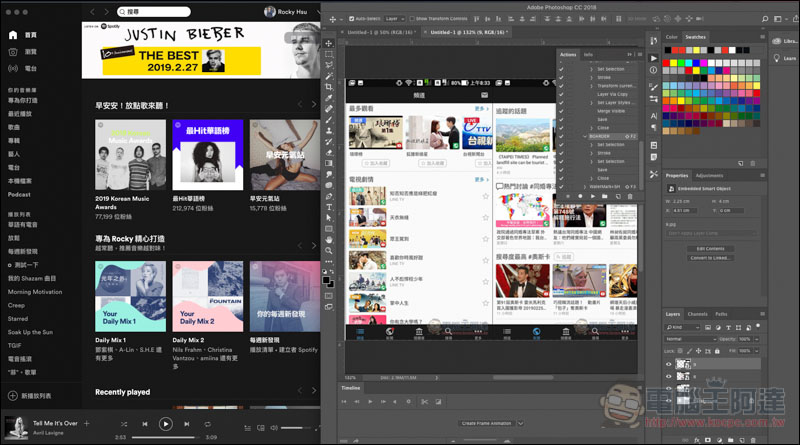The width and height of the screenshot is (800, 445).
Task: Open the Daily Mix 1 cover thumbnail
Action: click(131, 296)
